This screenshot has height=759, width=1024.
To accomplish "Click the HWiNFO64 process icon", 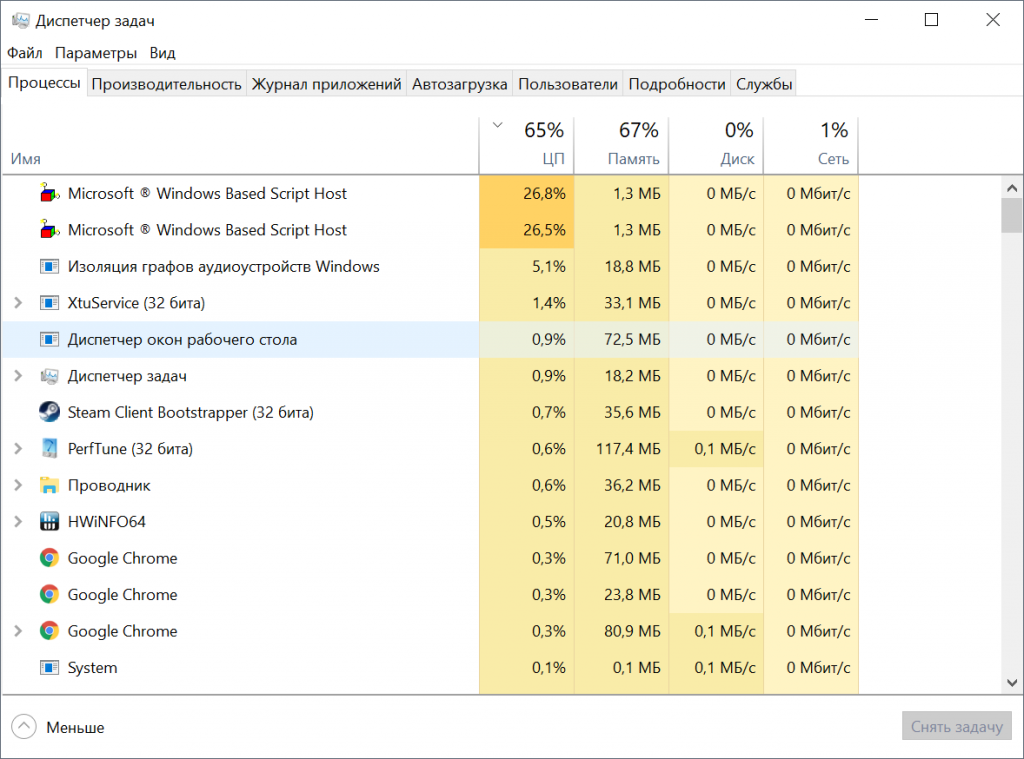I will pyautogui.click(x=49, y=522).
